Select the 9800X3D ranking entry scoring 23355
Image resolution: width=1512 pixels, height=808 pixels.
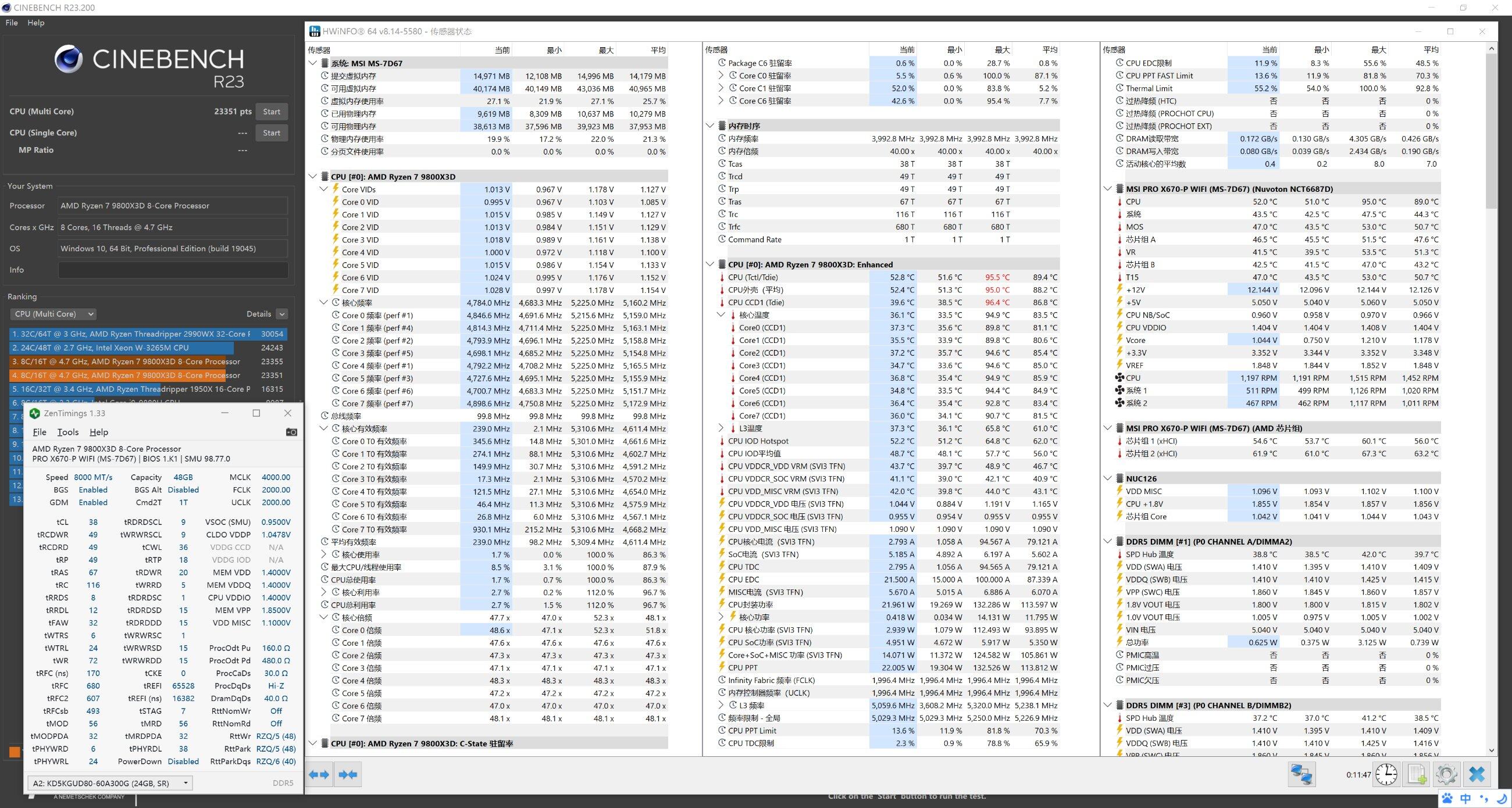148,362
